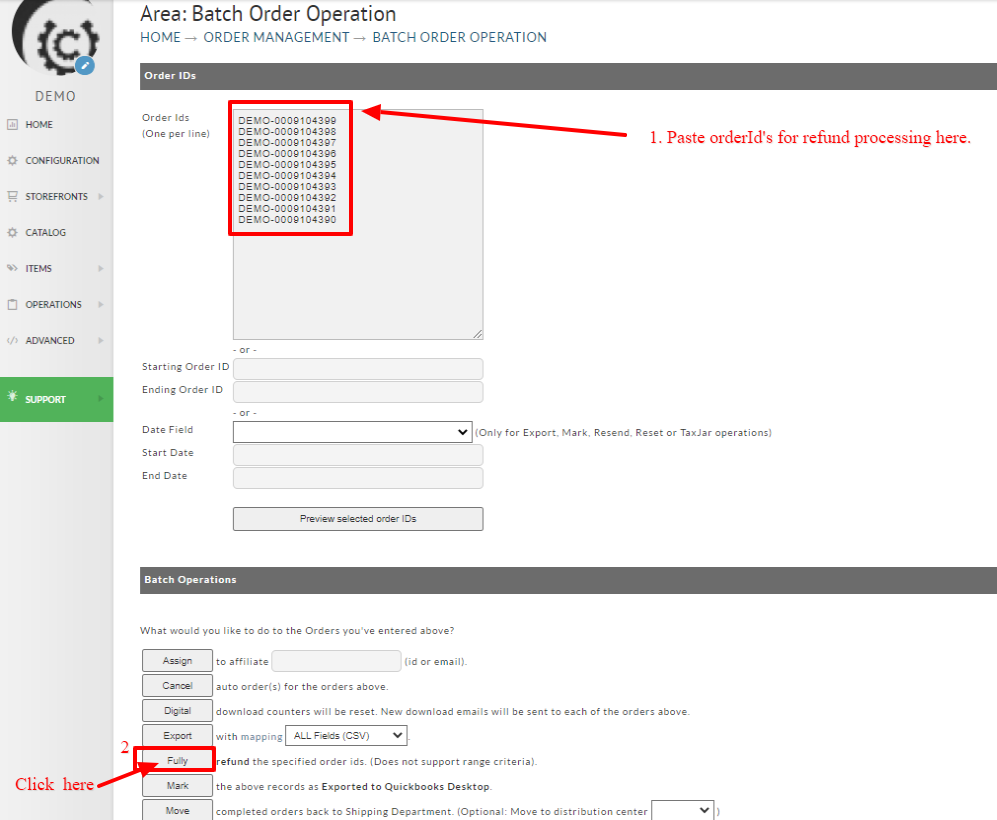The image size is (997, 820).
Task: Click the Storefronts cart icon
Action: (x=12, y=196)
